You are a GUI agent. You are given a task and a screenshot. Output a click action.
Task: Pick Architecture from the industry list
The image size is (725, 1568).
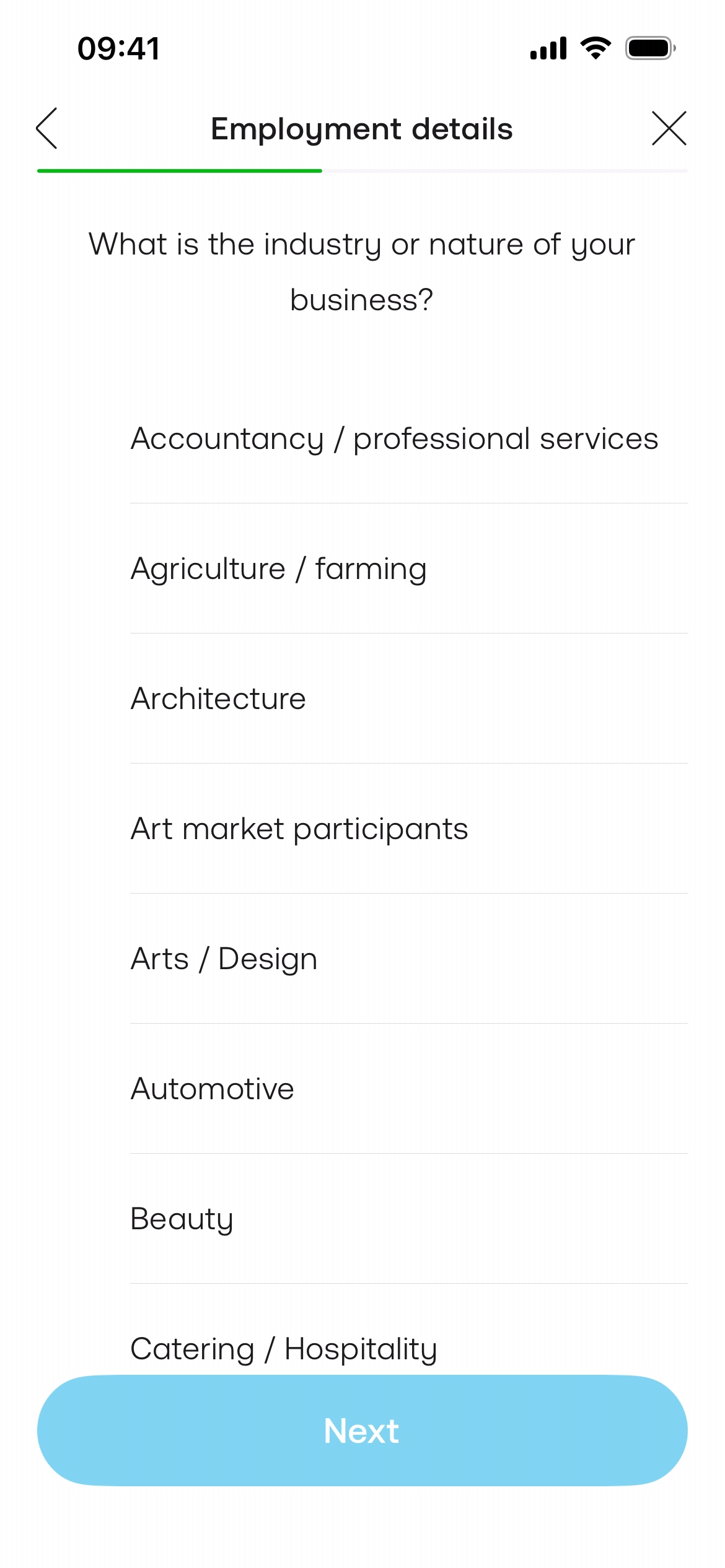219,699
